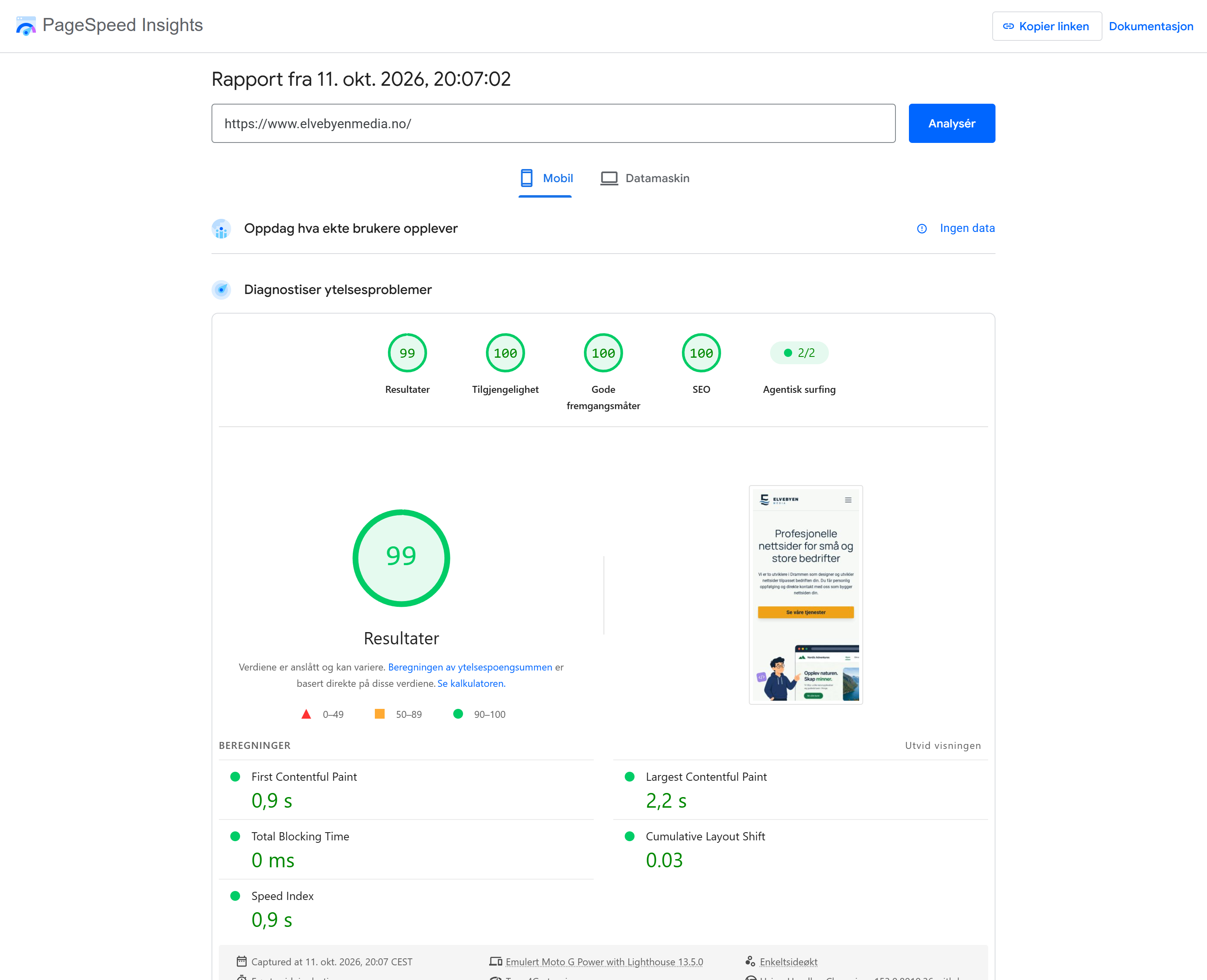Click the Enkeltsideøkt link
This screenshot has height=980, width=1207.
[x=788, y=961]
